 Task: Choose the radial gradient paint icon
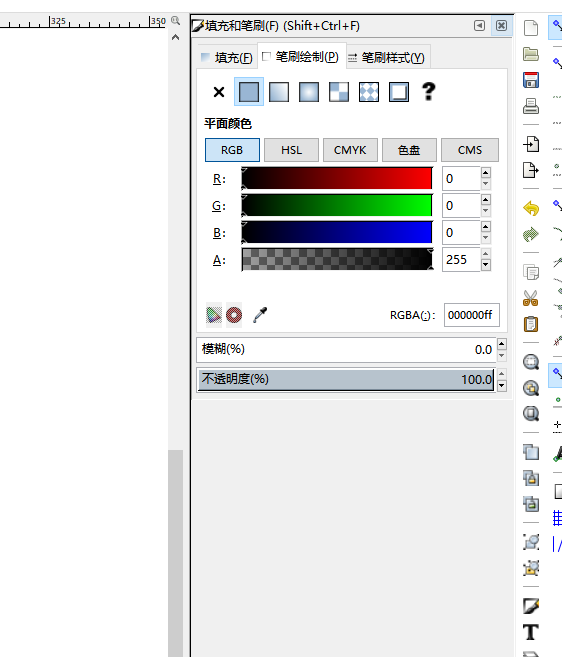(309, 92)
